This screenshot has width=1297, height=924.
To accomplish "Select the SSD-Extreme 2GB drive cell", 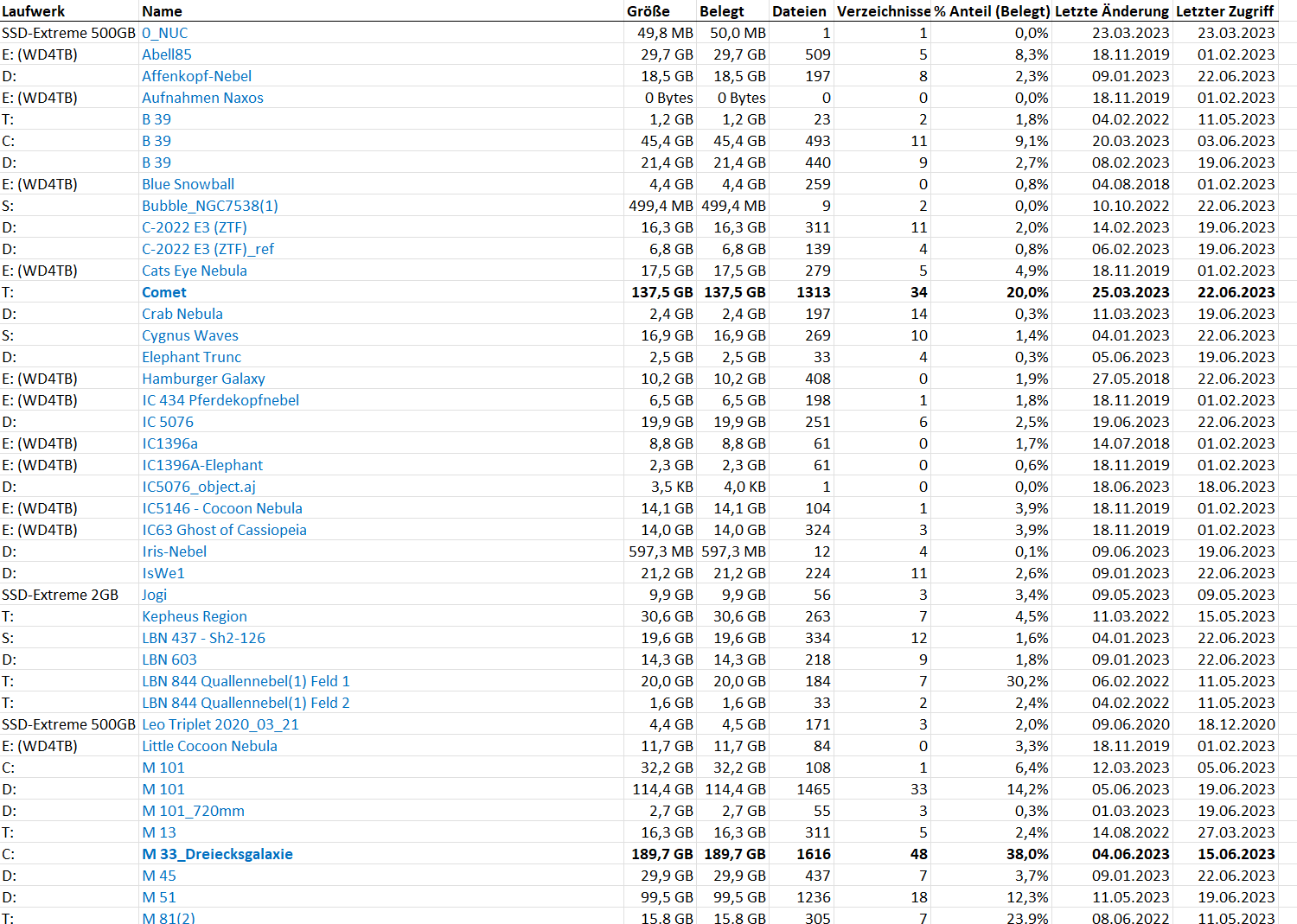I will [x=61, y=595].
